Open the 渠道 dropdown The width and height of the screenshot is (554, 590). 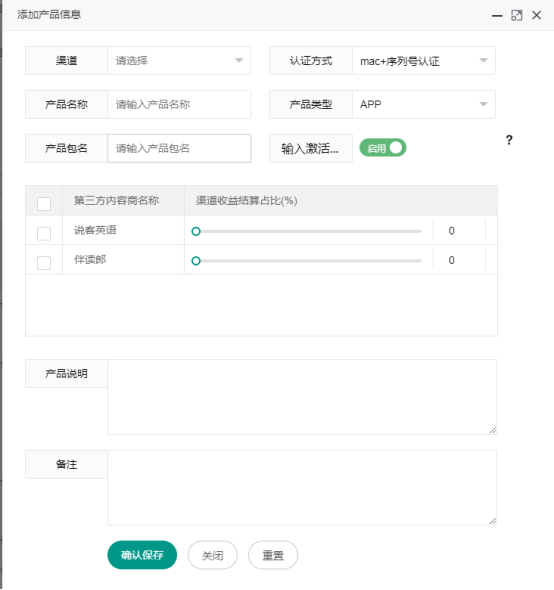(x=179, y=61)
